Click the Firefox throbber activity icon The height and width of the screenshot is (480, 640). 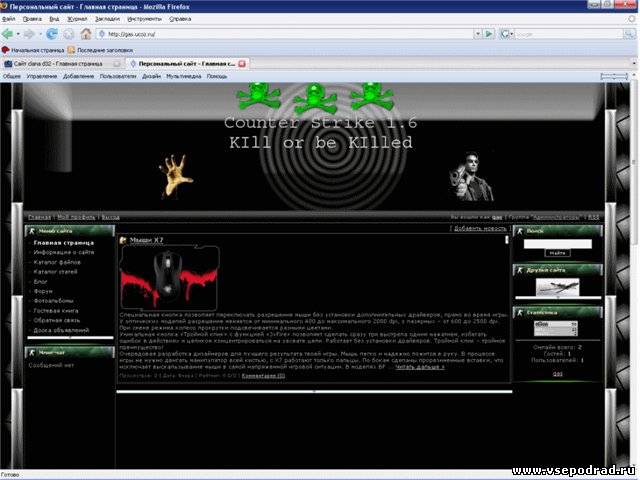[x=632, y=19]
